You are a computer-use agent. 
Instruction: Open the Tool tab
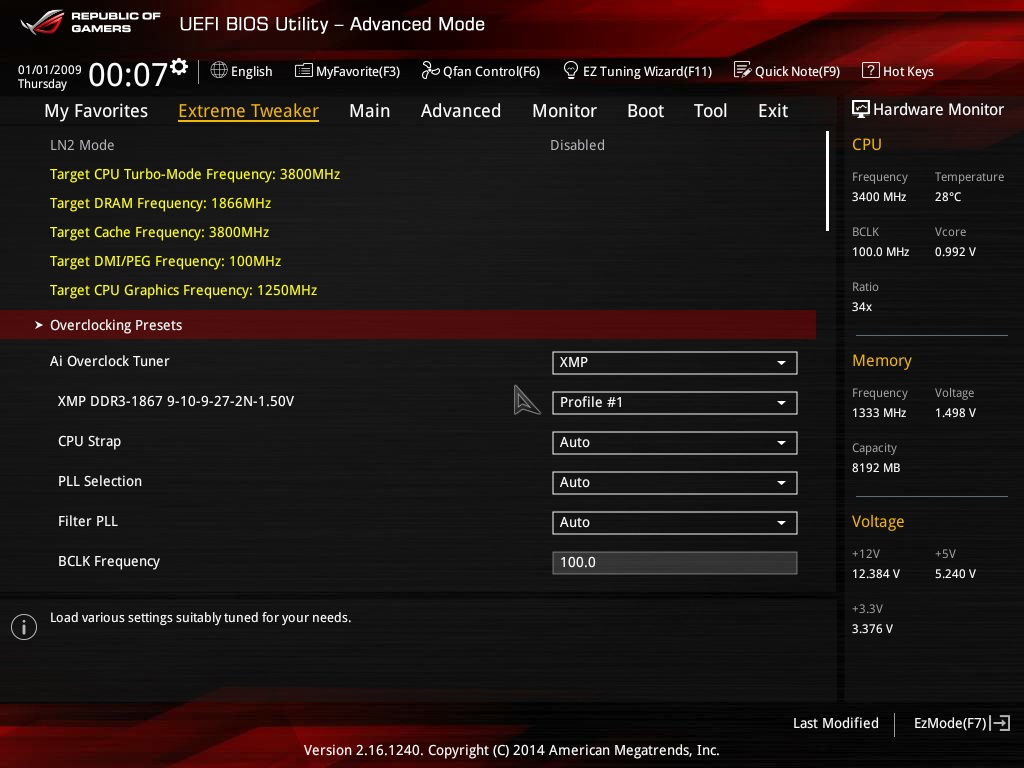(x=711, y=111)
